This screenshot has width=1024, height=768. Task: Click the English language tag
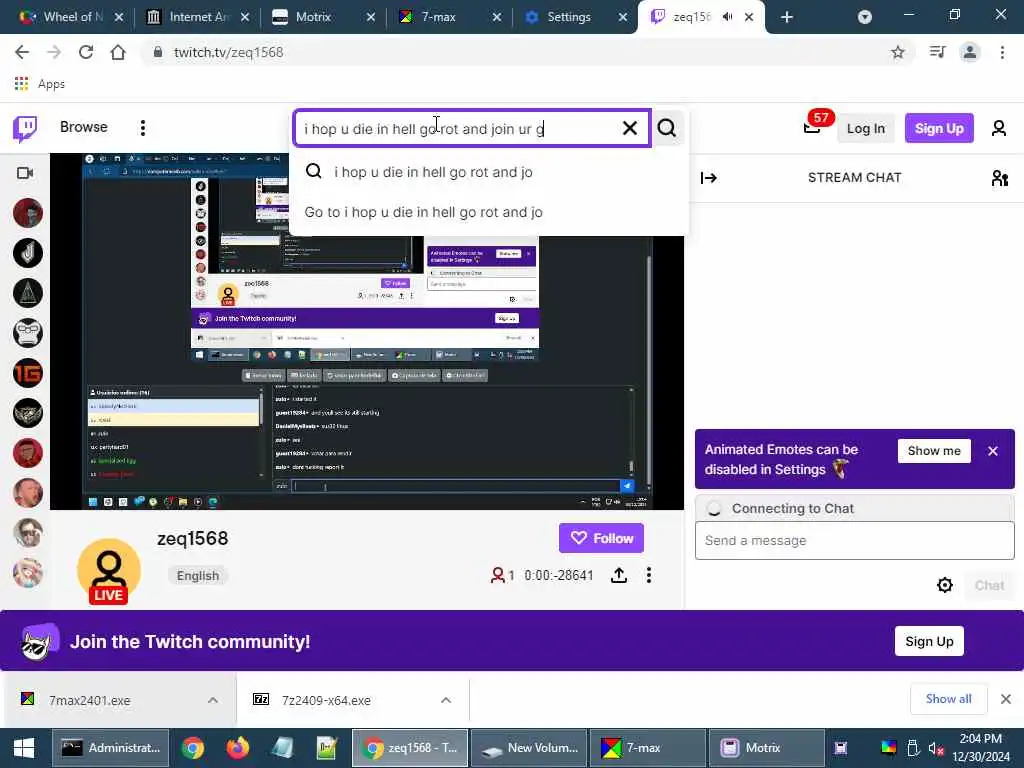(x=197, y=575)
